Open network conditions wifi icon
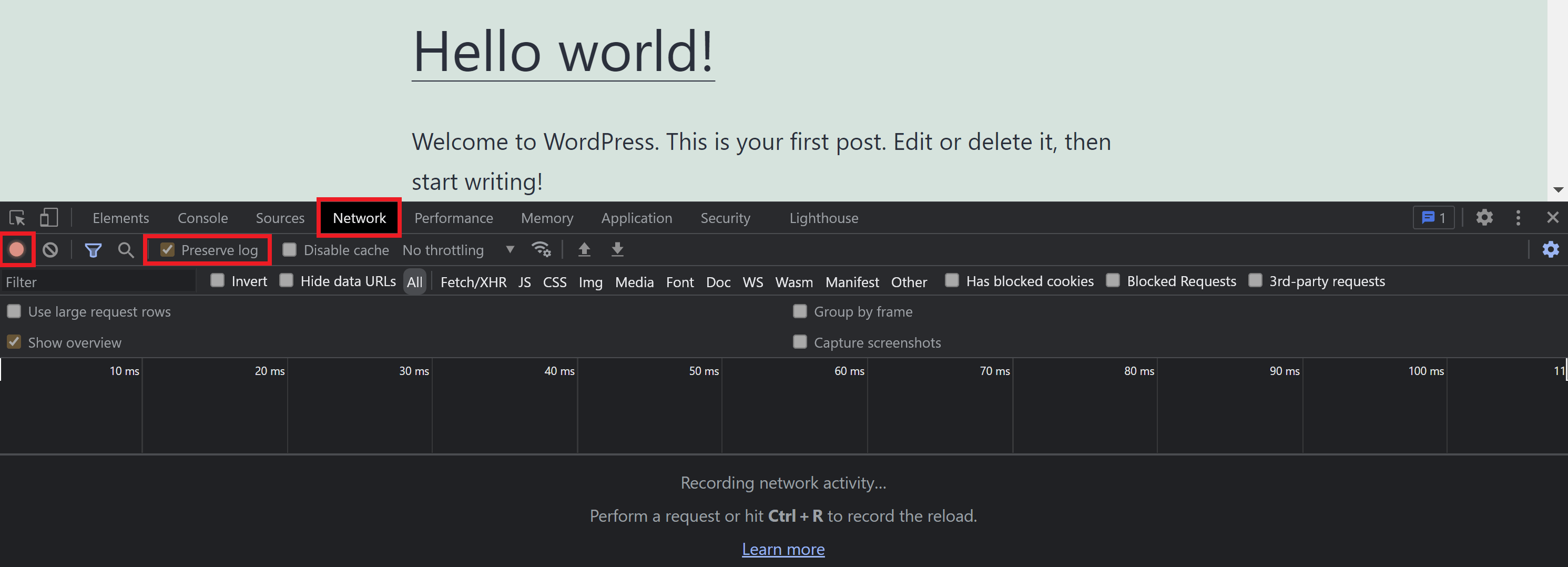Viewport: 1568px width, 567px height. coord(541,250)
